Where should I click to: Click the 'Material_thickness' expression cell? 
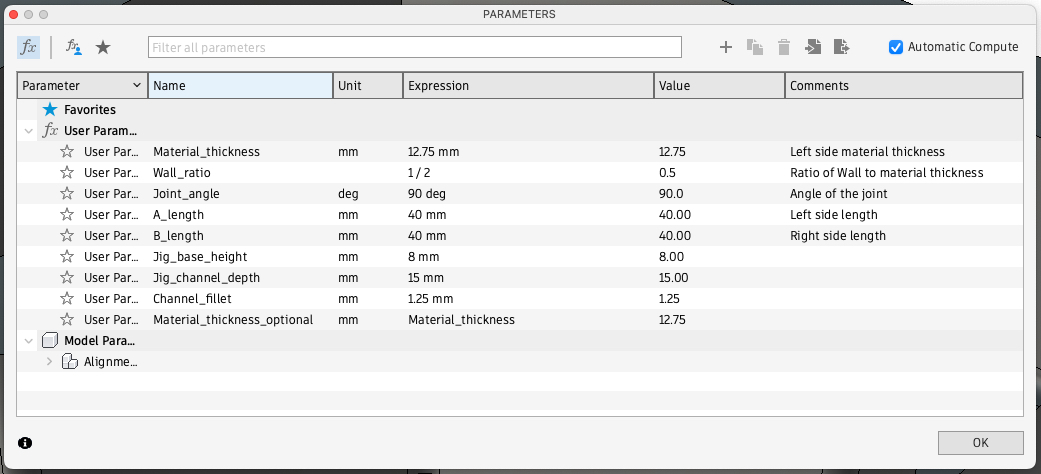click(528, 319)
